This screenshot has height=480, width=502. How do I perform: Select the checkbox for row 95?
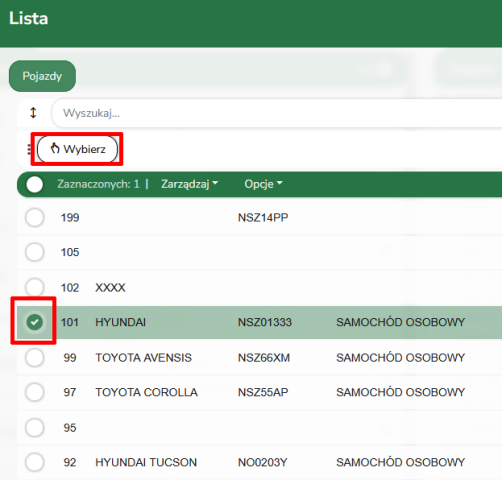pos(35,428)
